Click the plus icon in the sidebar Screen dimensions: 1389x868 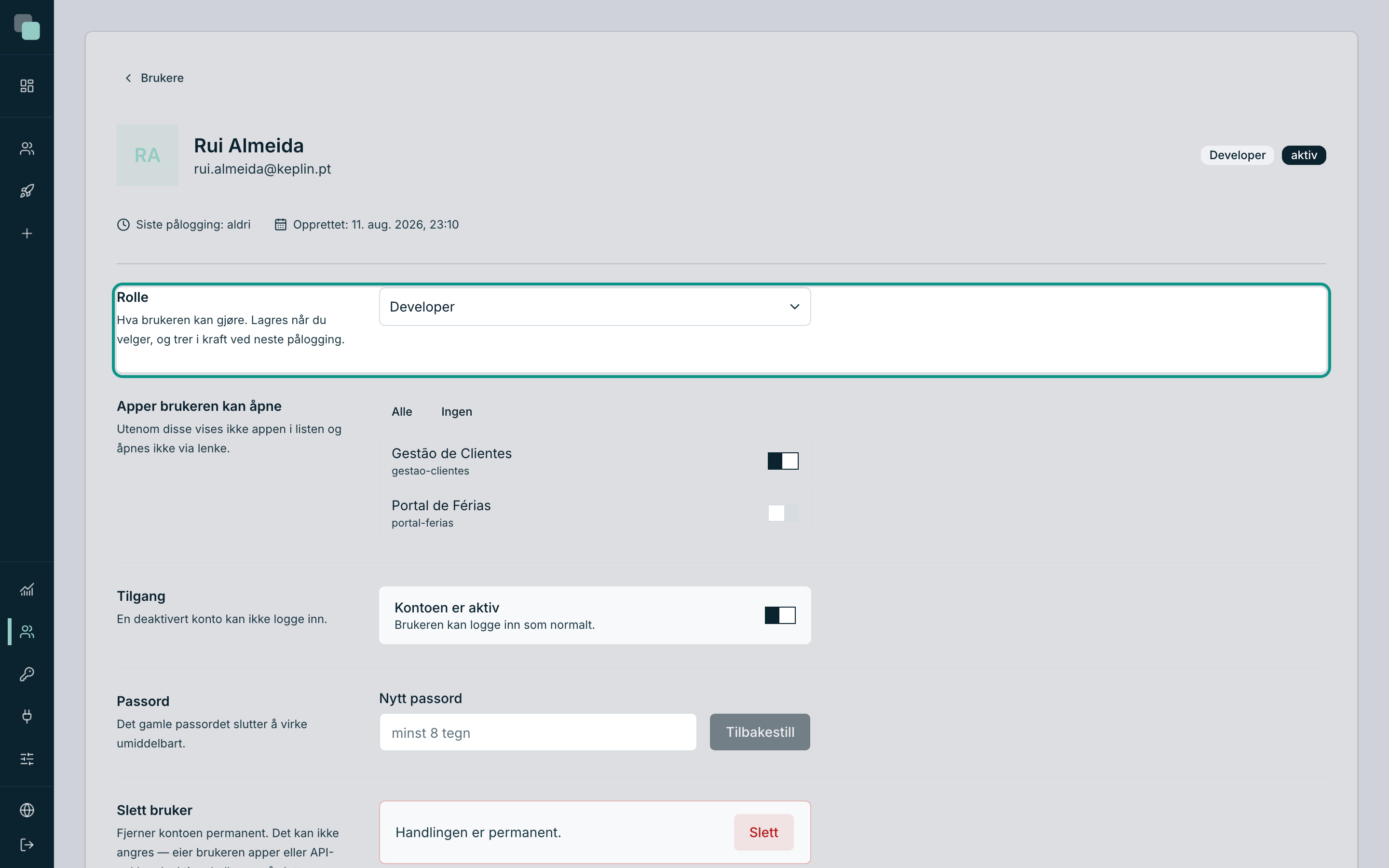[x=27, y=234]
